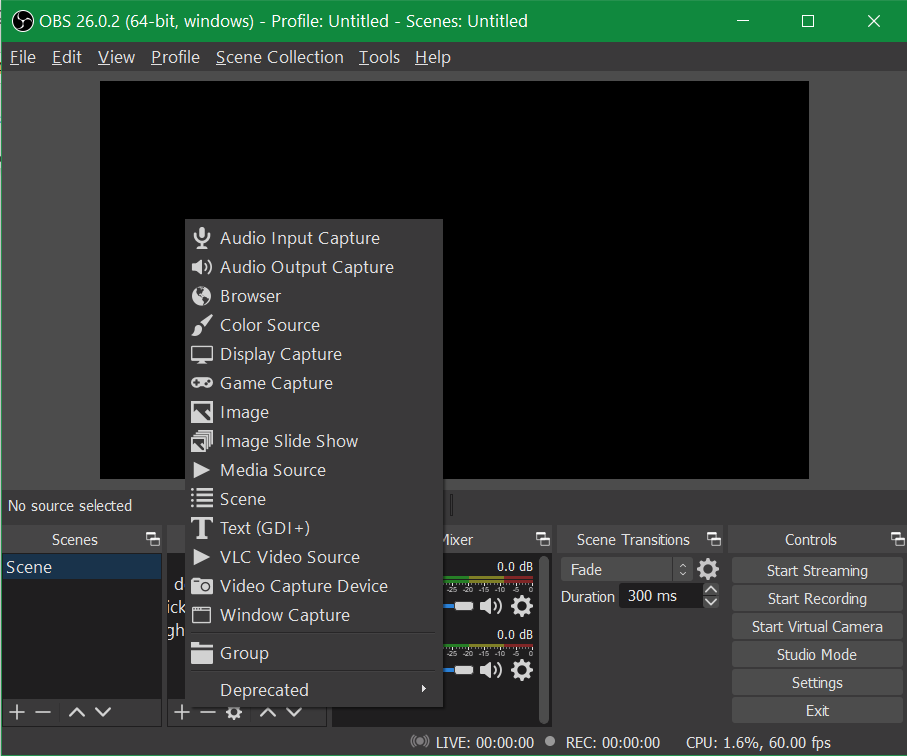Click LIVE: 00:00:00 status text
This screenshot has width=907, height=756.
pos(485,742)
